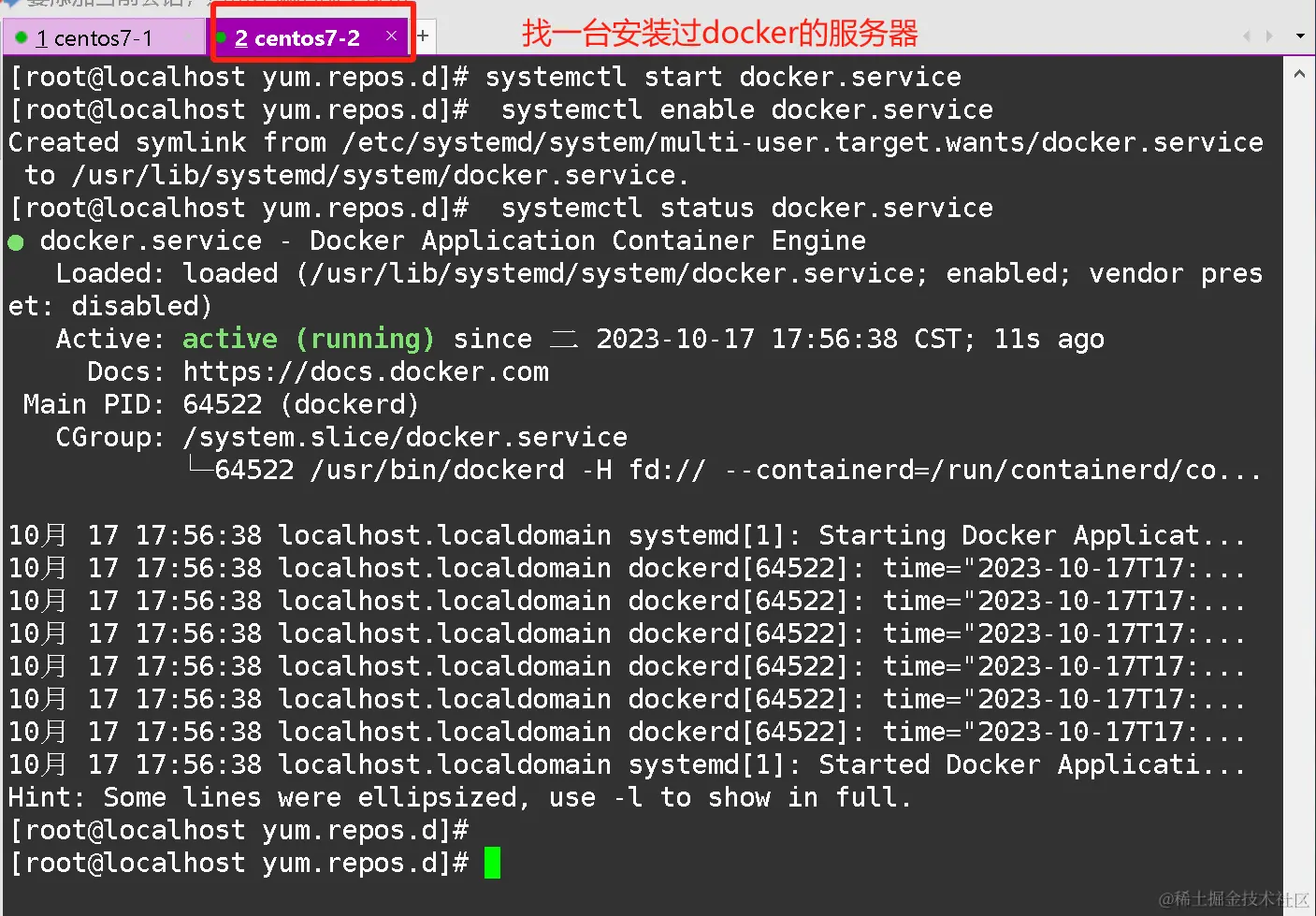Click the '64522 /usr/bin/dockerd -H fd://' process line
Screen dimensions: 1316x916
pos(727,470)
